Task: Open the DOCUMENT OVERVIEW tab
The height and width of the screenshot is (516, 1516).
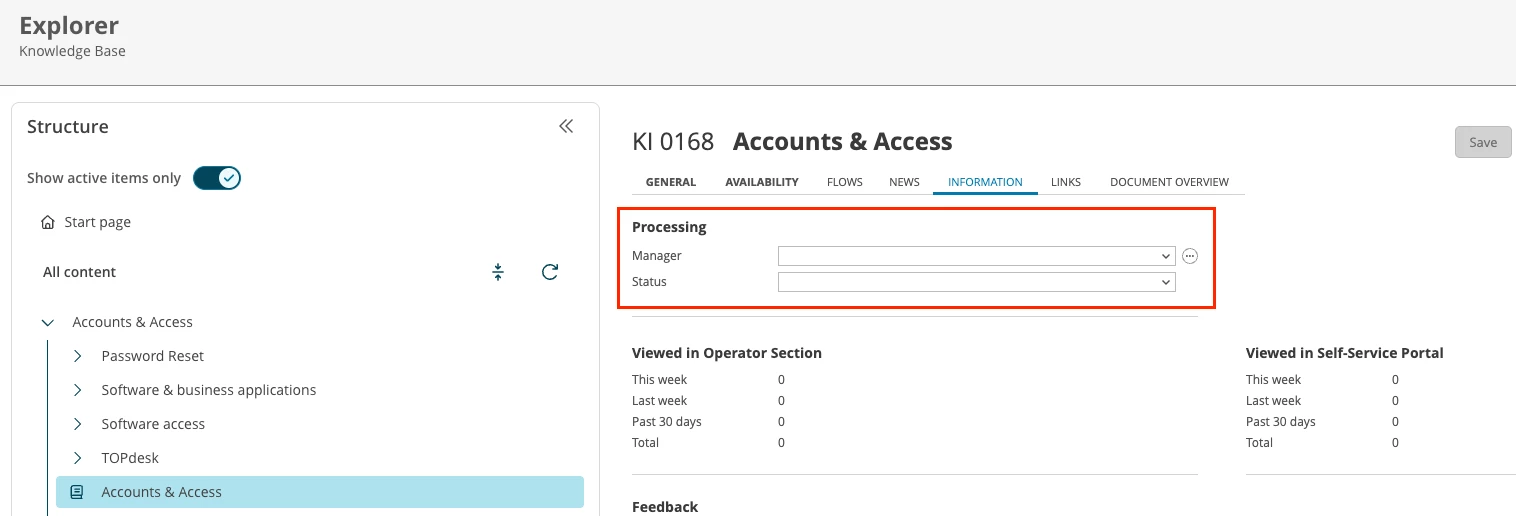Action: coord(1169,182)
